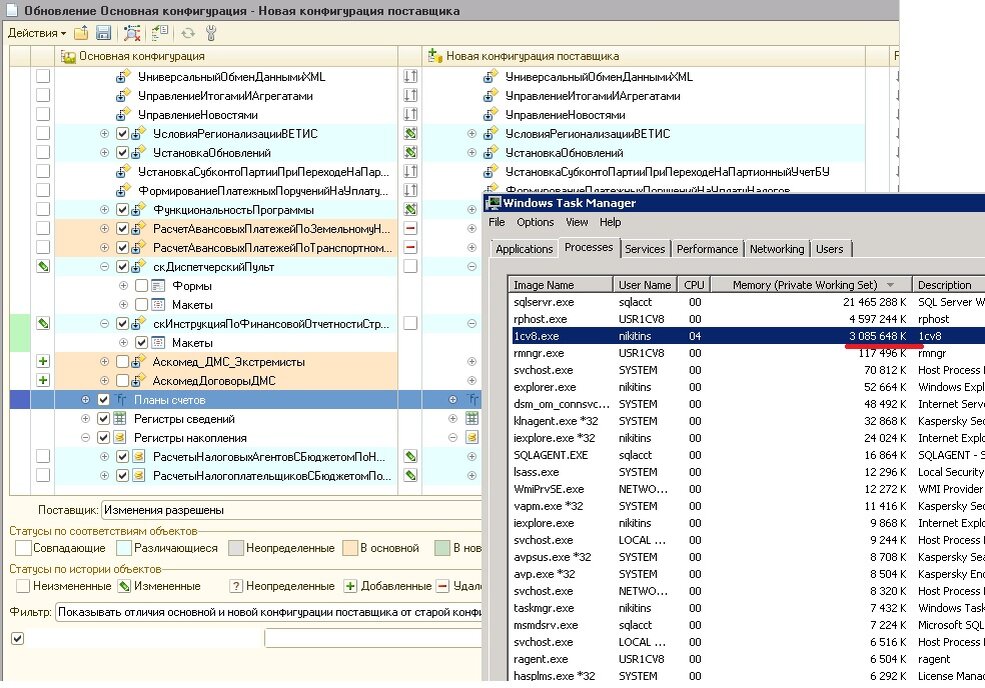
Task: Click pencil icon right of РасчетыНалогоплательщиковСБюджетомПо
Action: [410, 476]
